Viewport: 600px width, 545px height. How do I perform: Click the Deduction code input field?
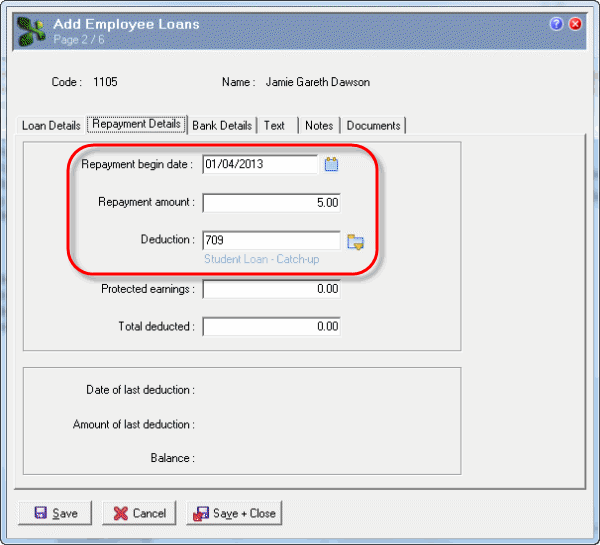coord(271,241)
